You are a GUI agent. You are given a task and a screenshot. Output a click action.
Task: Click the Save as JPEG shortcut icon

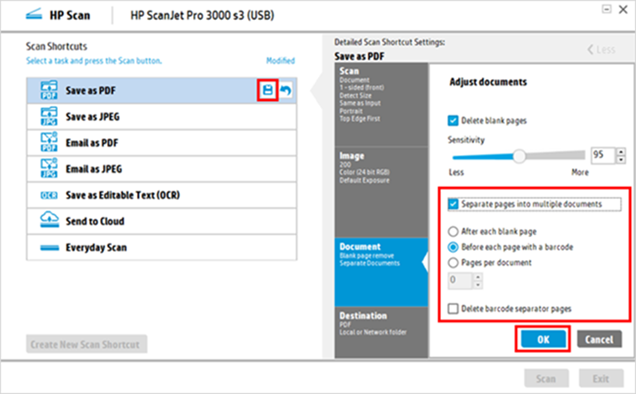[x=49, y=116]
